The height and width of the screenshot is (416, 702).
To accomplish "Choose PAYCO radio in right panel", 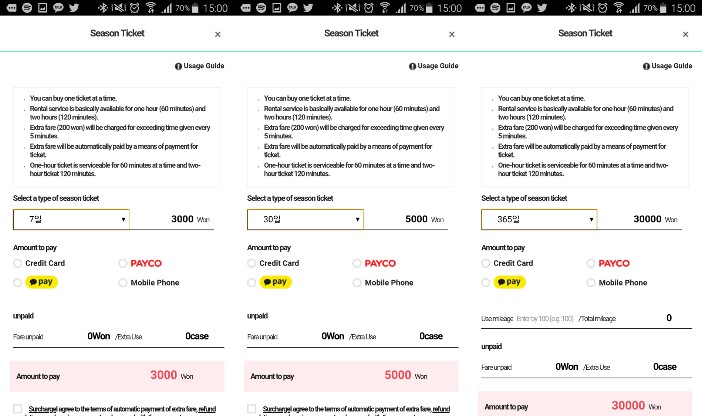I will [x=591, y=263].
